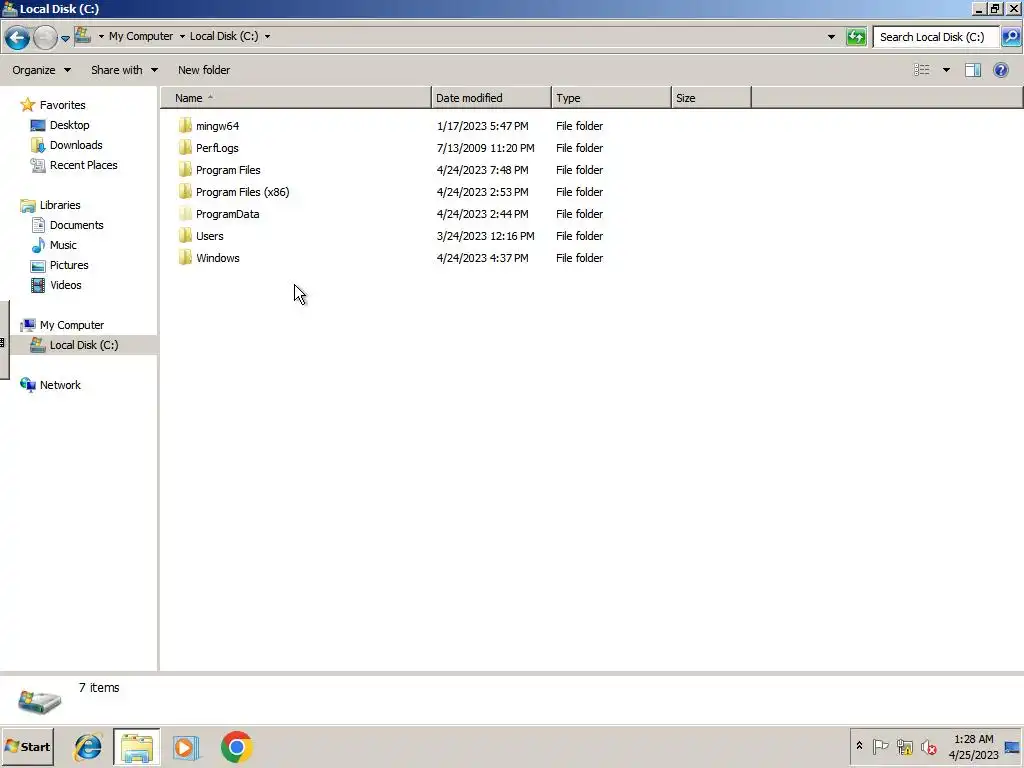Sort by the Name column header
The height and width of the screenshot is (768, 1024).
(x=296, y=98)
